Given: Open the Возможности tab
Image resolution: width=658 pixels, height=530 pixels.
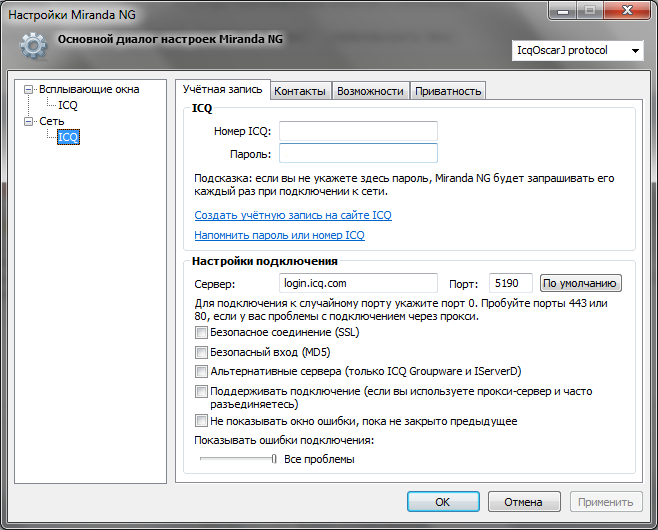Looking at the screenshot, I should coord(370,91).
